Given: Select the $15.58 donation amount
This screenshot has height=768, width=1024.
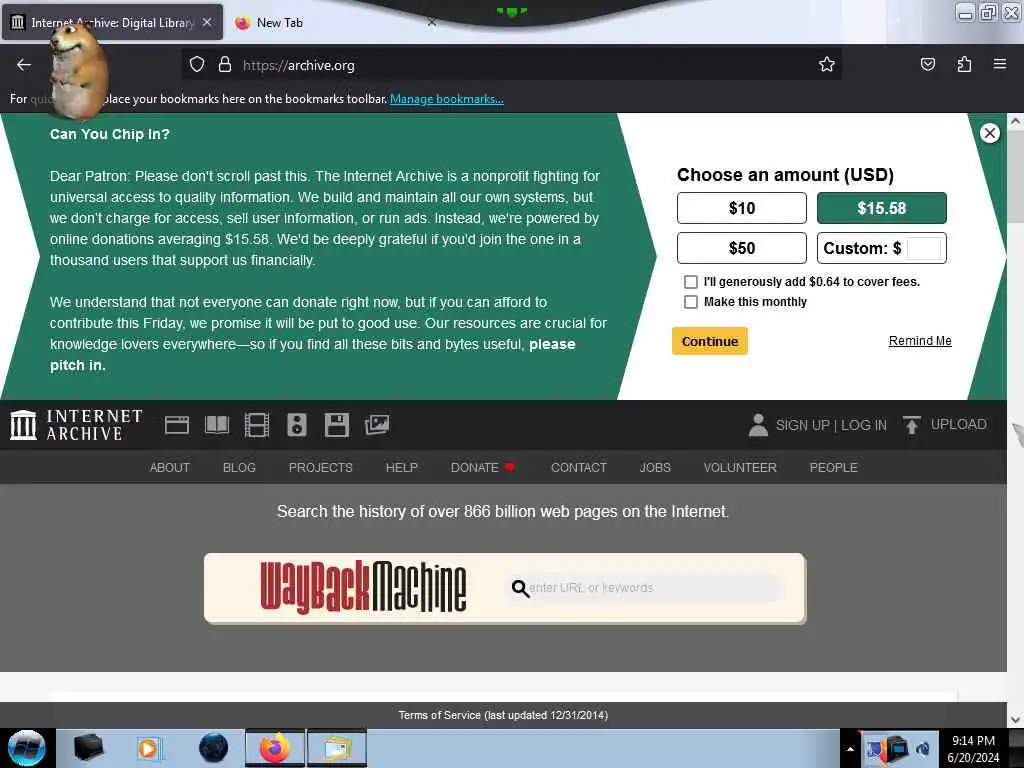Looking at the screenshot, I should click(x=882, y=208).
